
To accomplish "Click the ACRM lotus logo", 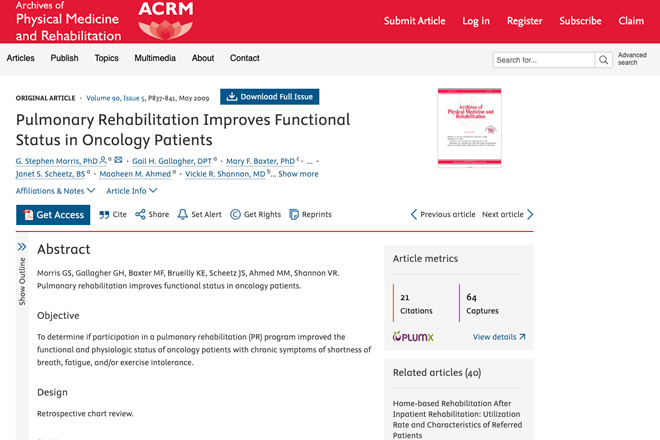I will tap(165, 21).
